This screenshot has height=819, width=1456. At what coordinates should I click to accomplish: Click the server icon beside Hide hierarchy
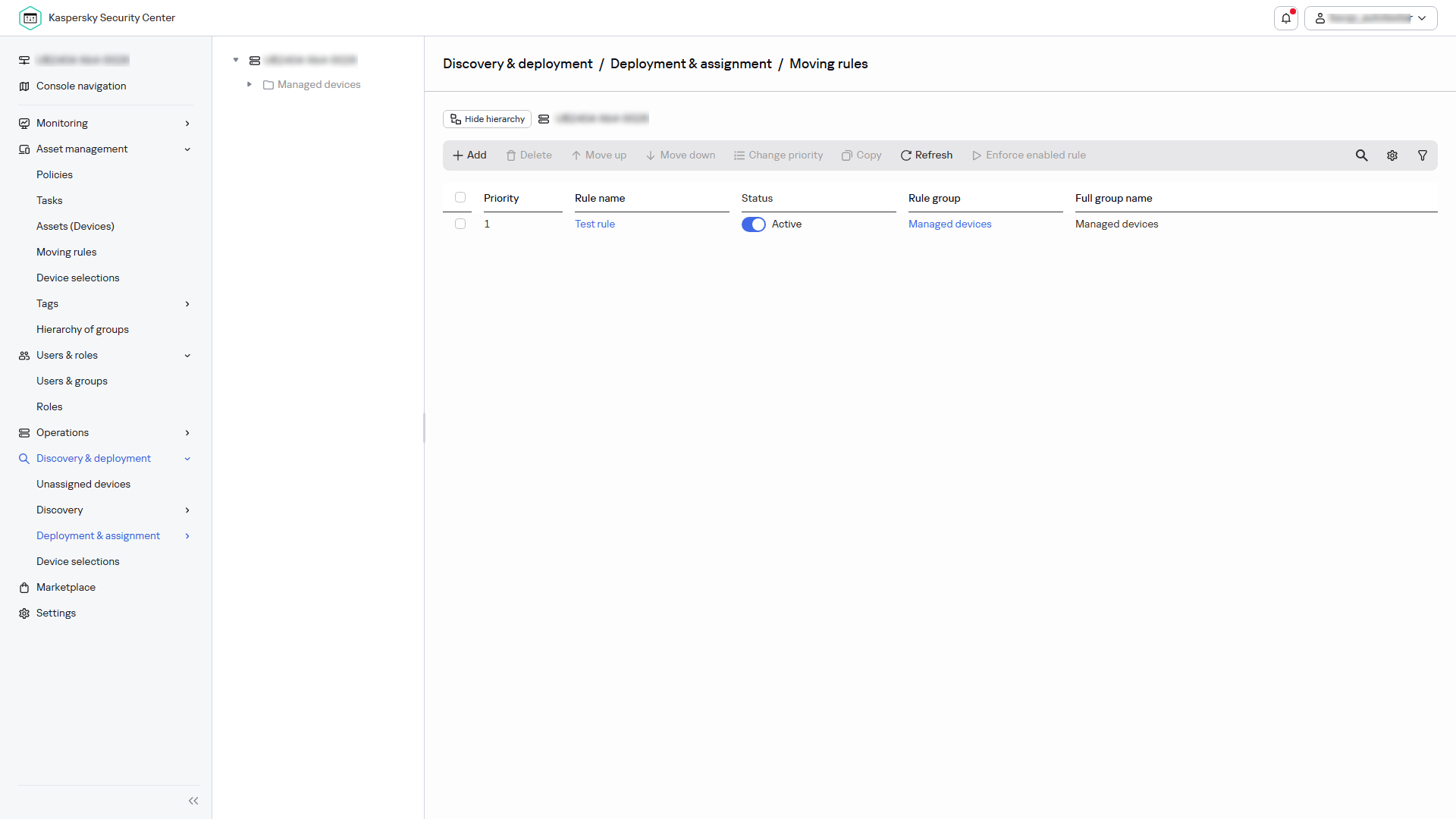(544, 119)
